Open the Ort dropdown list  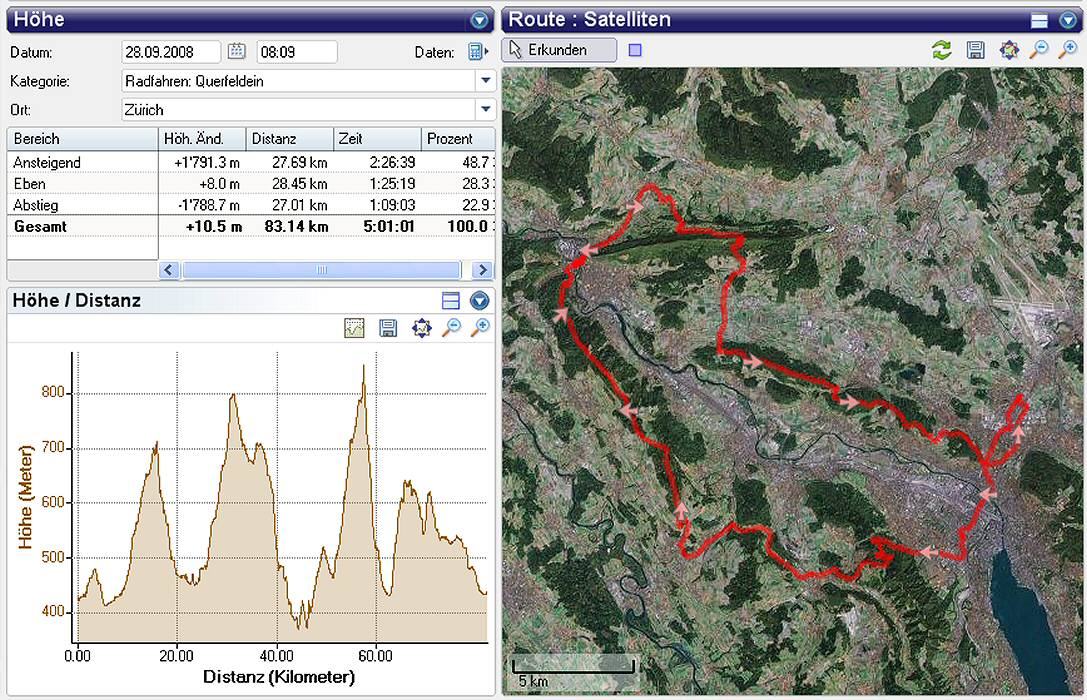point(485,110)
